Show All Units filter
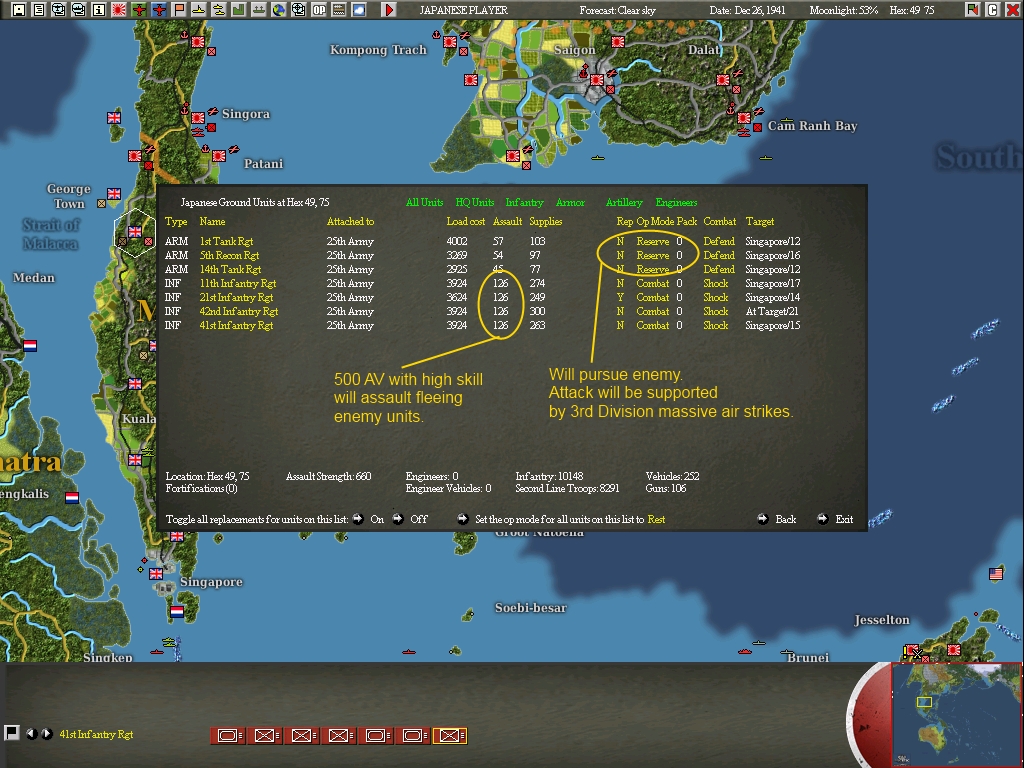Image resolution: width=1024 pixels, height=768 pixels. click(x=424, y=202)
